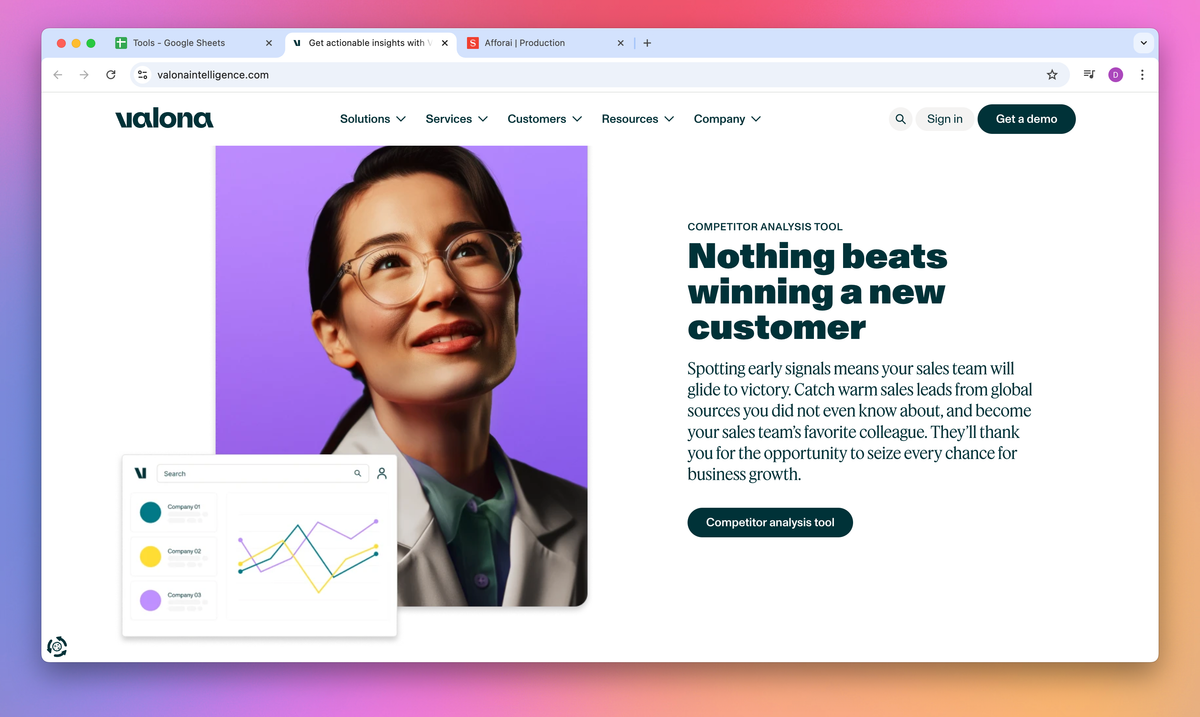
Task: Click the Valona logo
Action: tap(164, 119)
